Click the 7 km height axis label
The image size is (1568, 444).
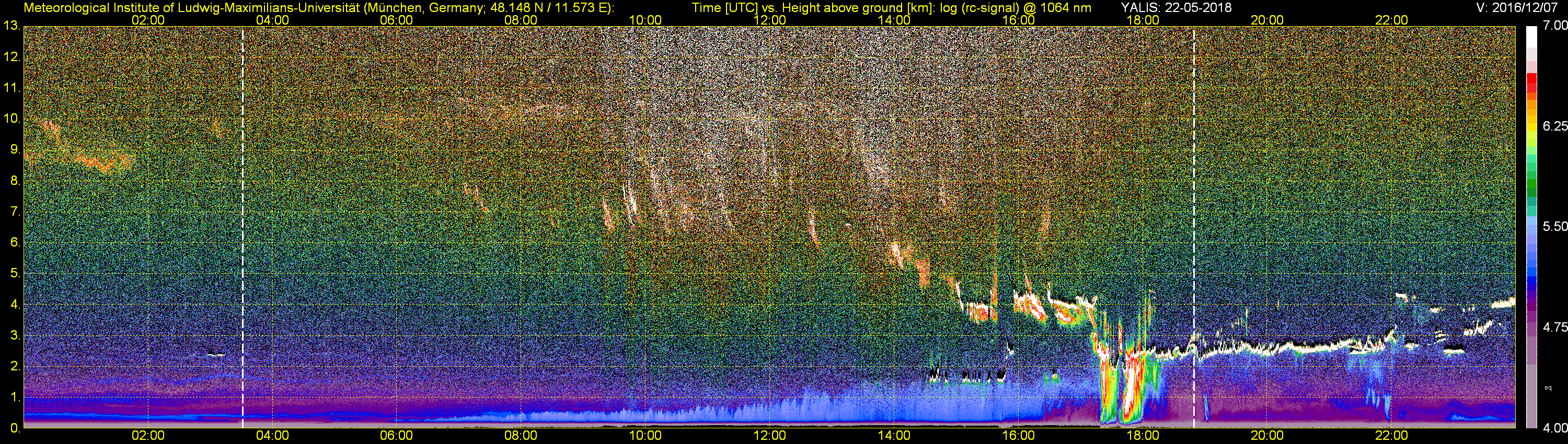(15, 212)
